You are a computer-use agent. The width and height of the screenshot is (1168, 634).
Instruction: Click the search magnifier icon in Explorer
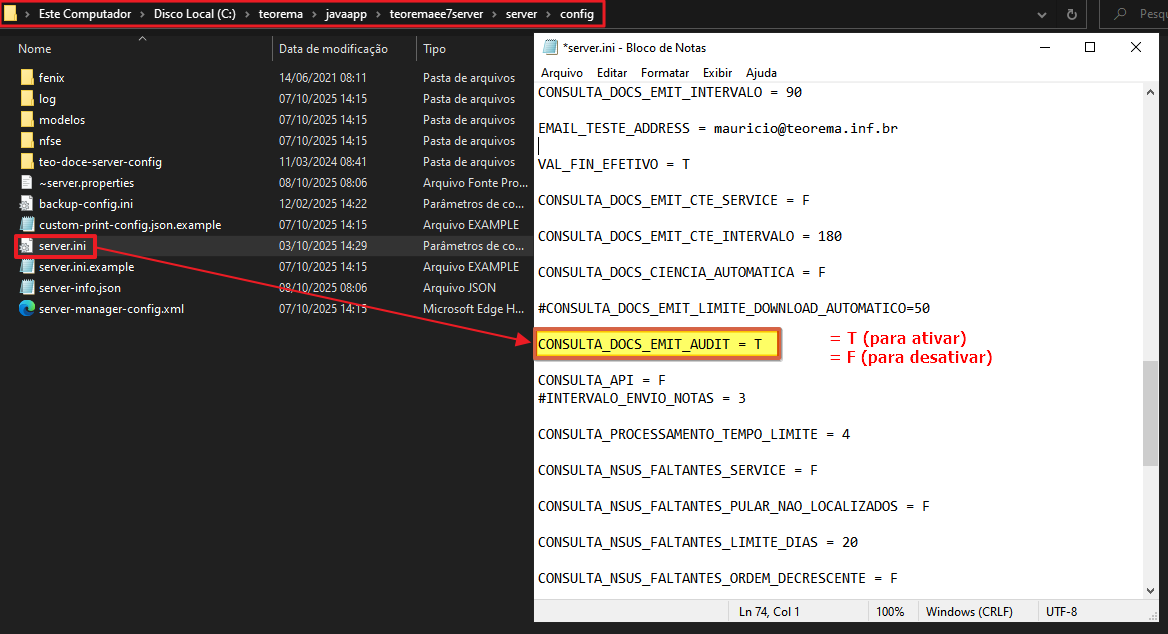[1120, 14]
